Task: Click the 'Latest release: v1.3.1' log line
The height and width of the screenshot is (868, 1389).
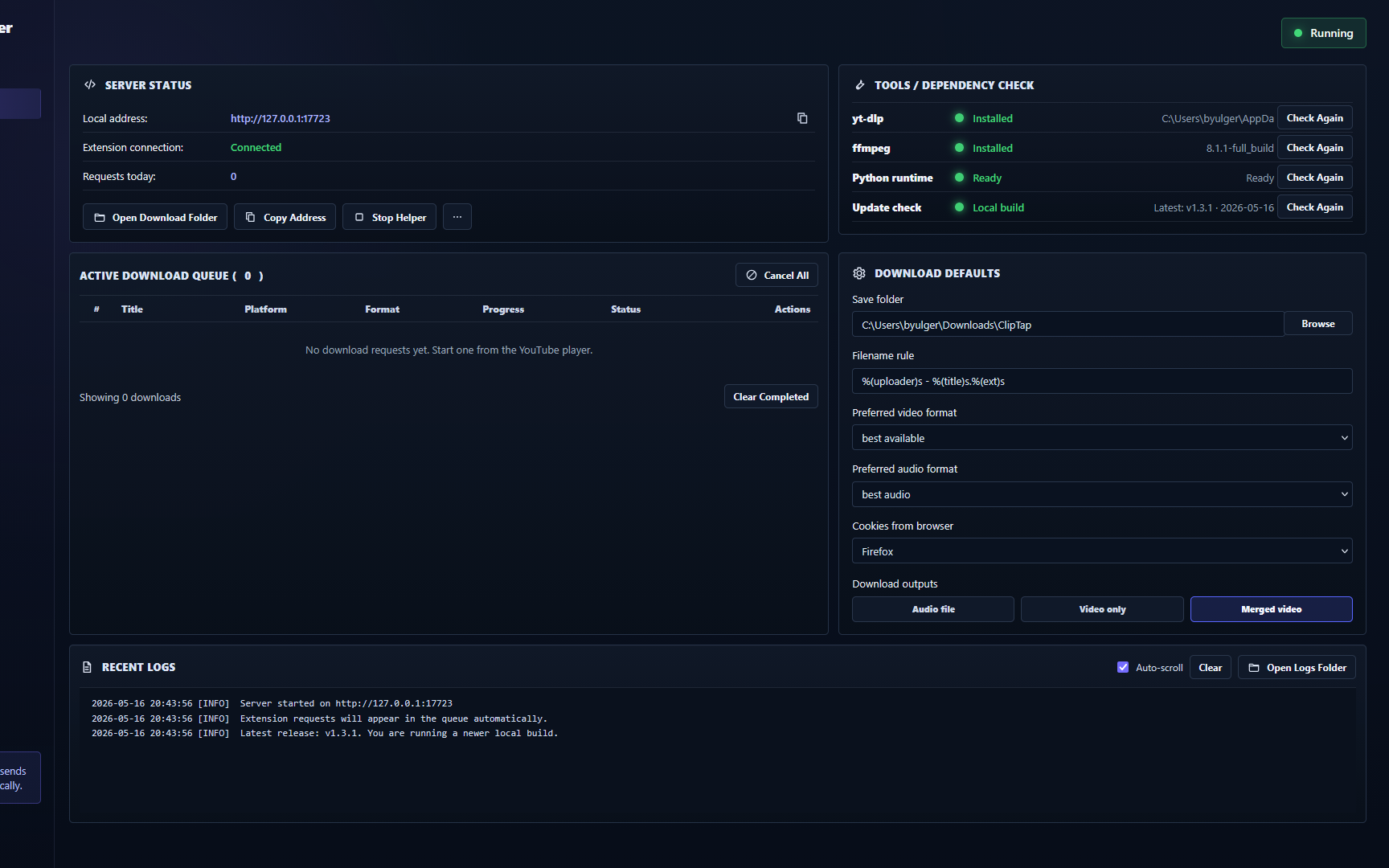Action: pos(325,733)
